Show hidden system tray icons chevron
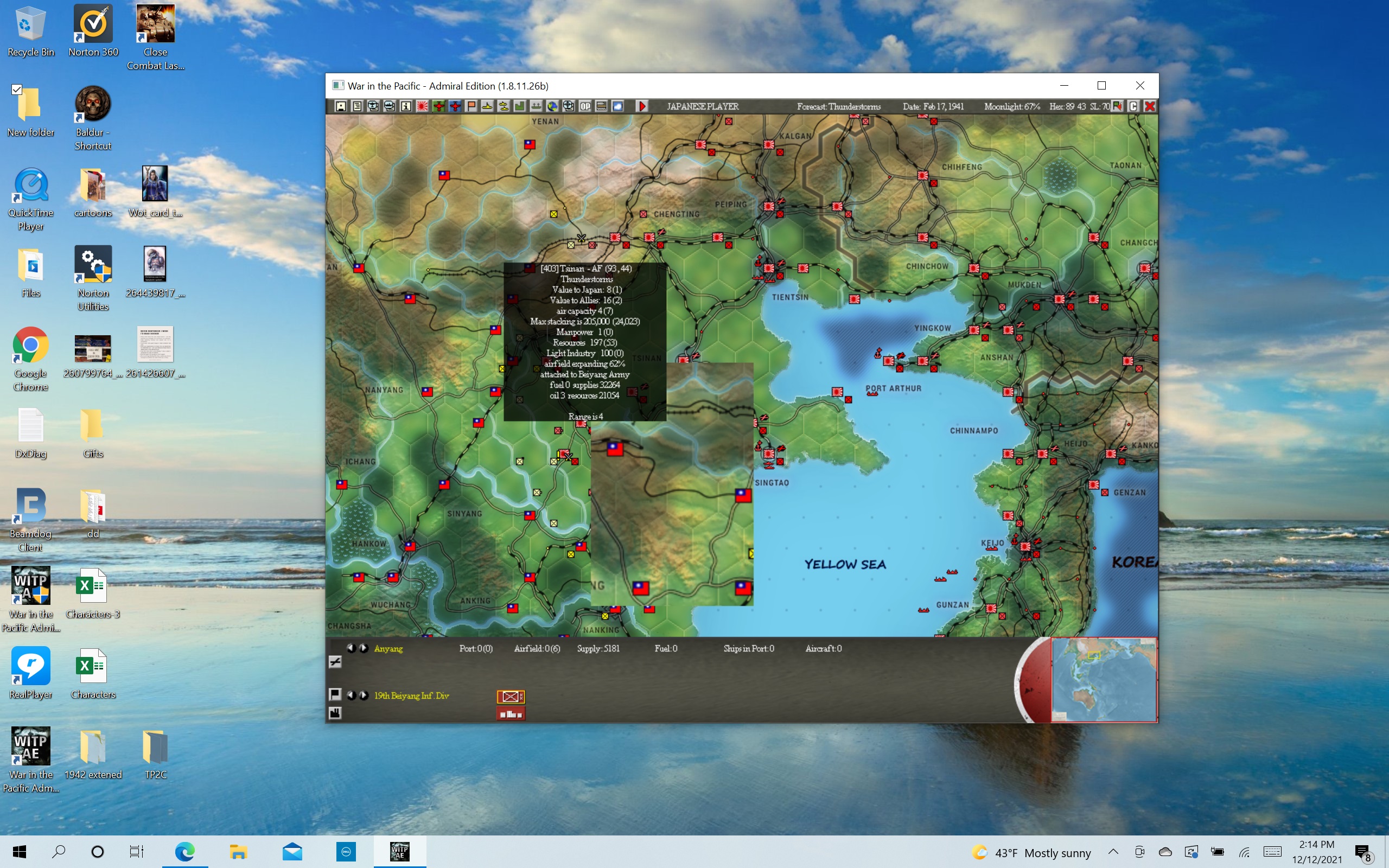Screen dimensions: 1389x868 click(1113, 852)
